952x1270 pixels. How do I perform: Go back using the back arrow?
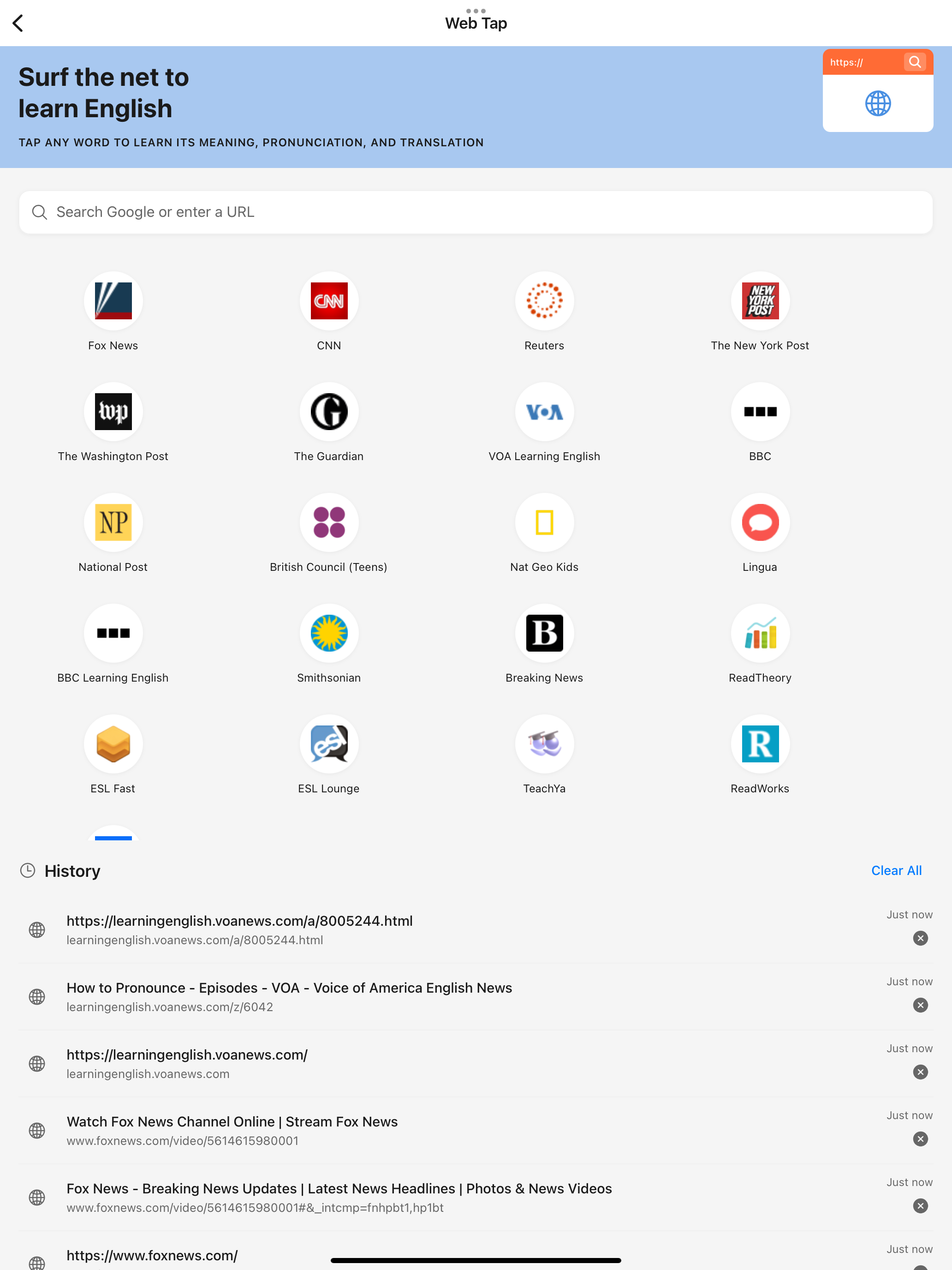point(18,23)
